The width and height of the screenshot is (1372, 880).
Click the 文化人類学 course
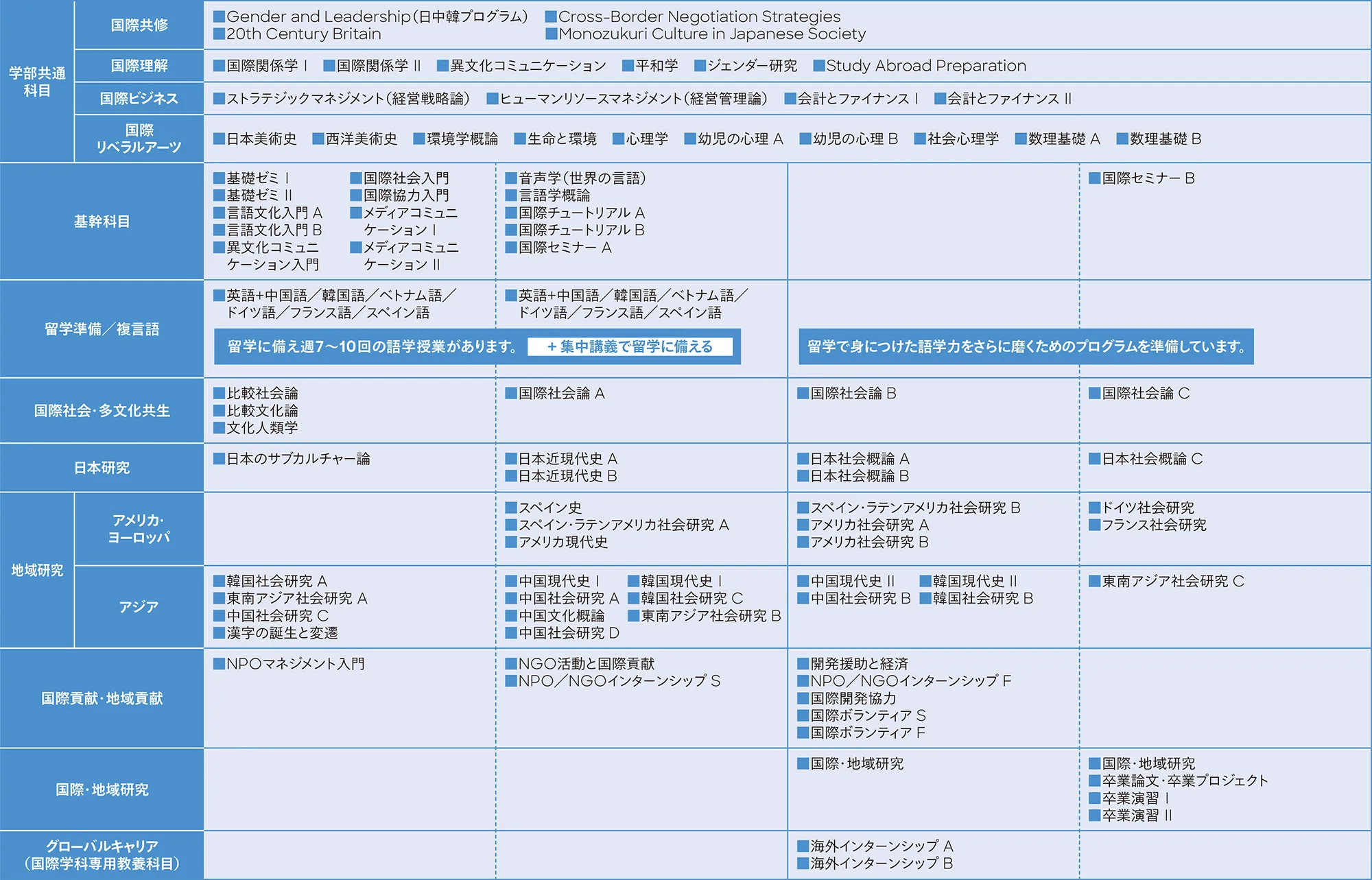click(256, 428)
